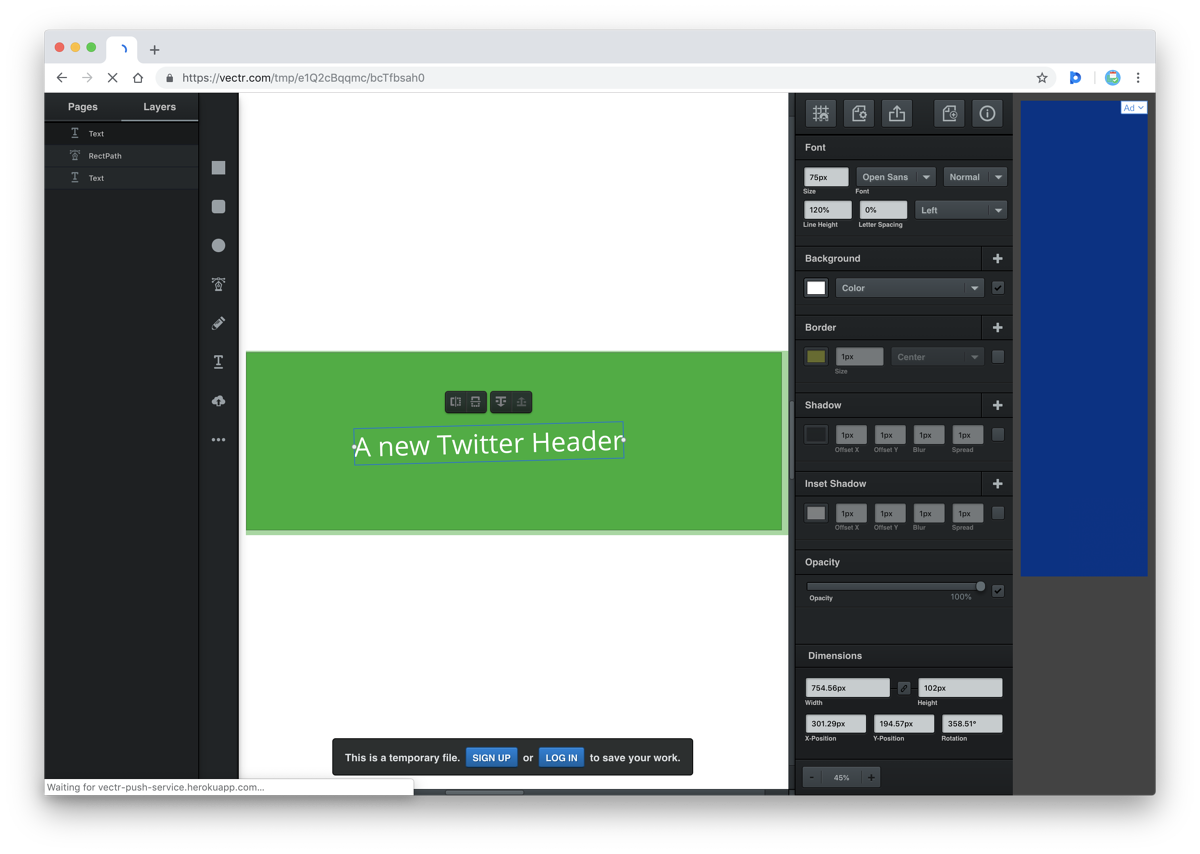Screen dimensions: 1200x854
Task: Open page settings icon
Action: point(859,113)
